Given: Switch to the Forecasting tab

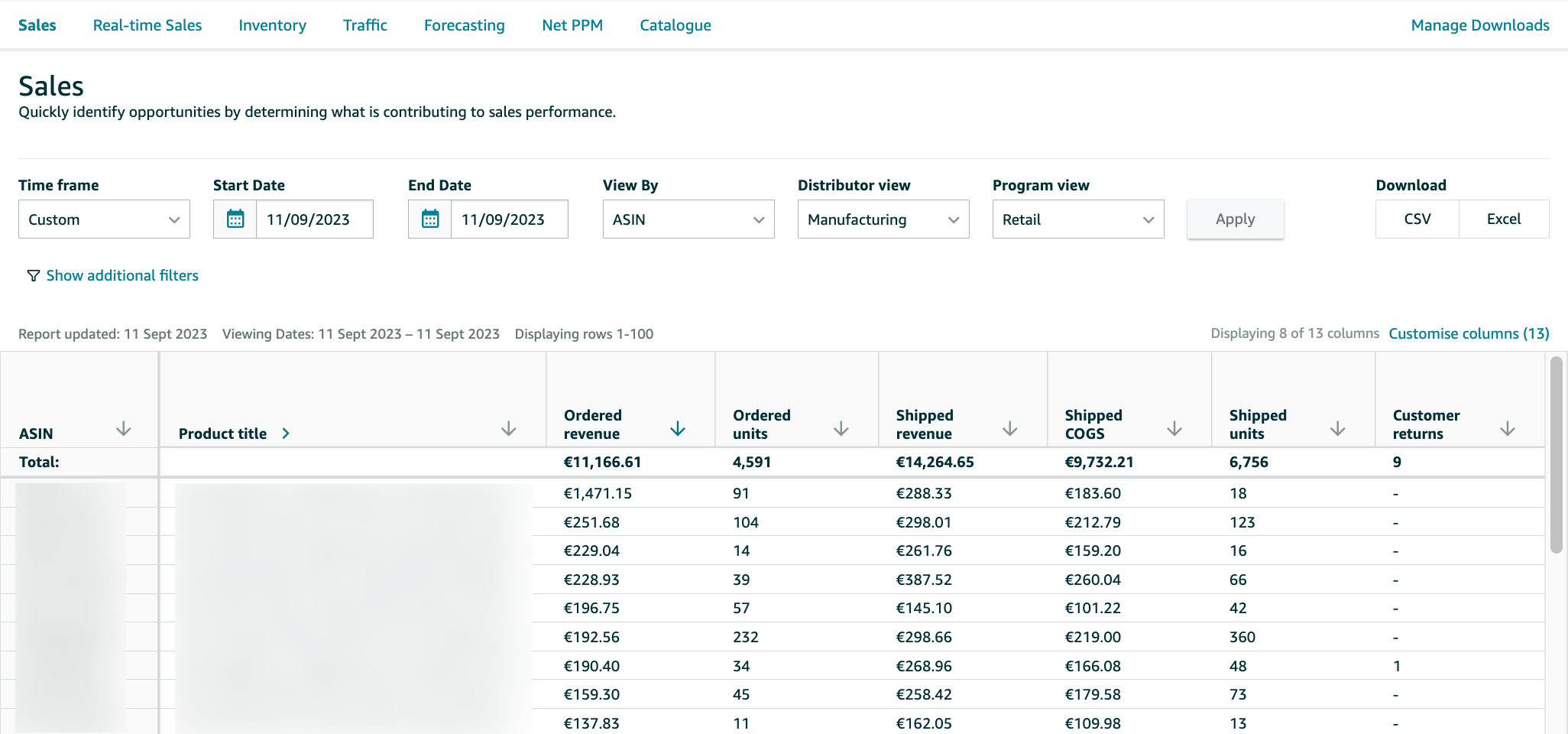Looking at the screenshot, I should 464,24.
